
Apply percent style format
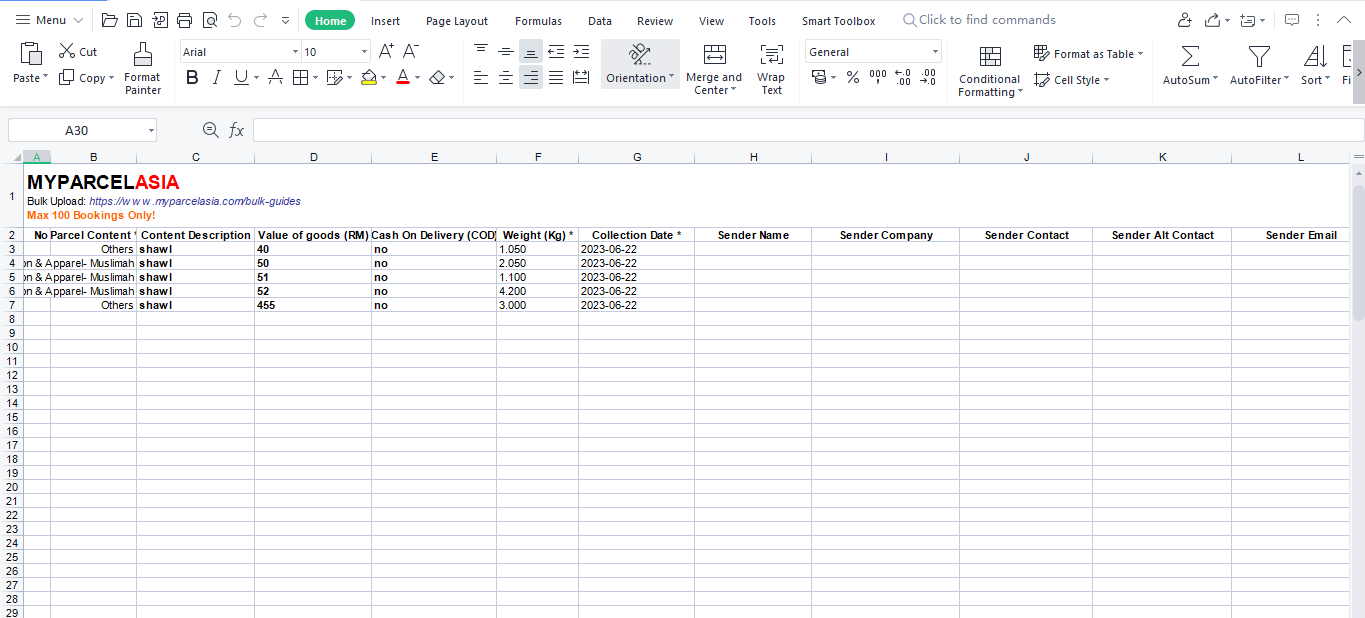853,77
